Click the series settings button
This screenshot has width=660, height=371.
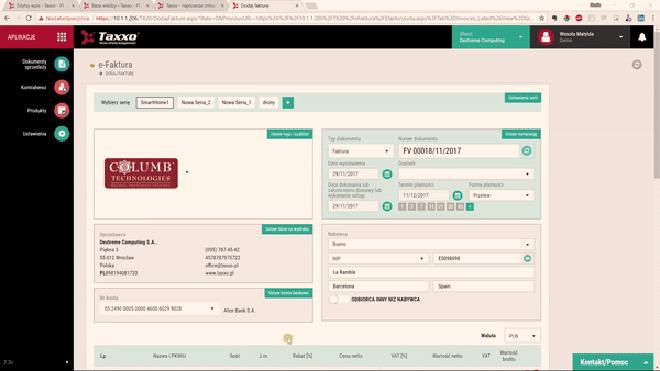point(522,98)
